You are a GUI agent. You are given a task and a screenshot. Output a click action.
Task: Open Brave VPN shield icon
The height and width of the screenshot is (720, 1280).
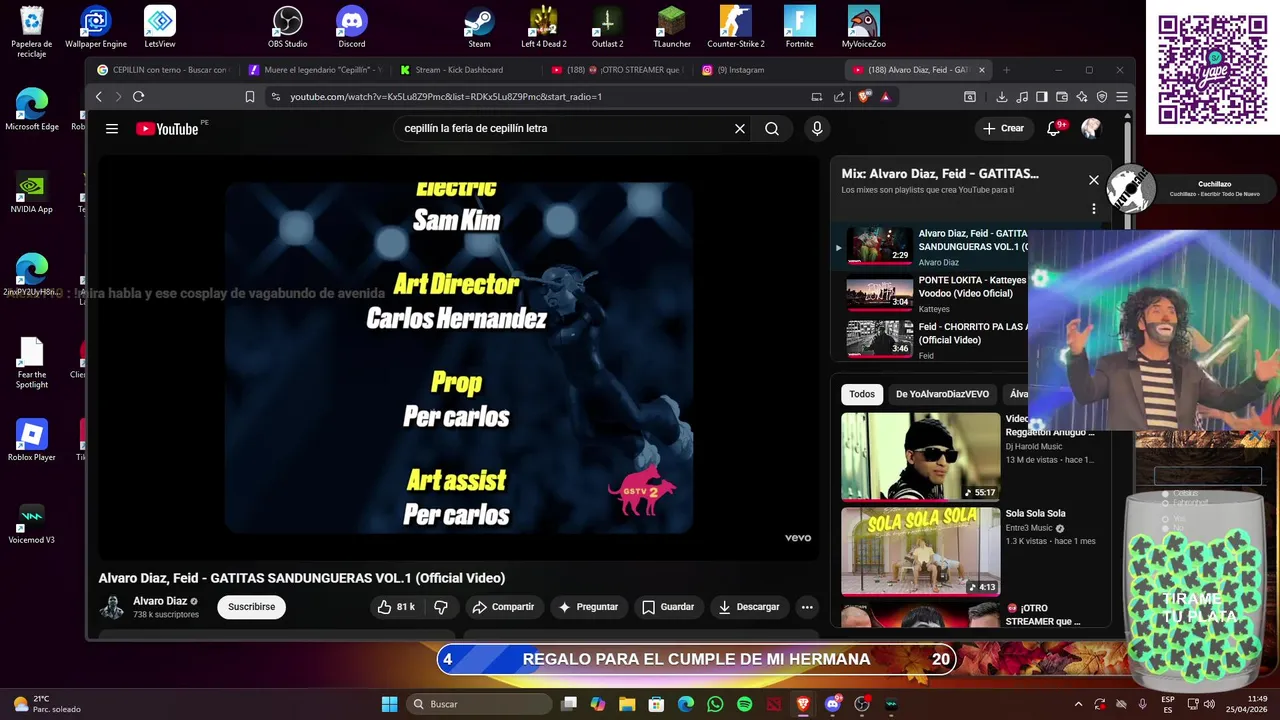[1102, 97]
